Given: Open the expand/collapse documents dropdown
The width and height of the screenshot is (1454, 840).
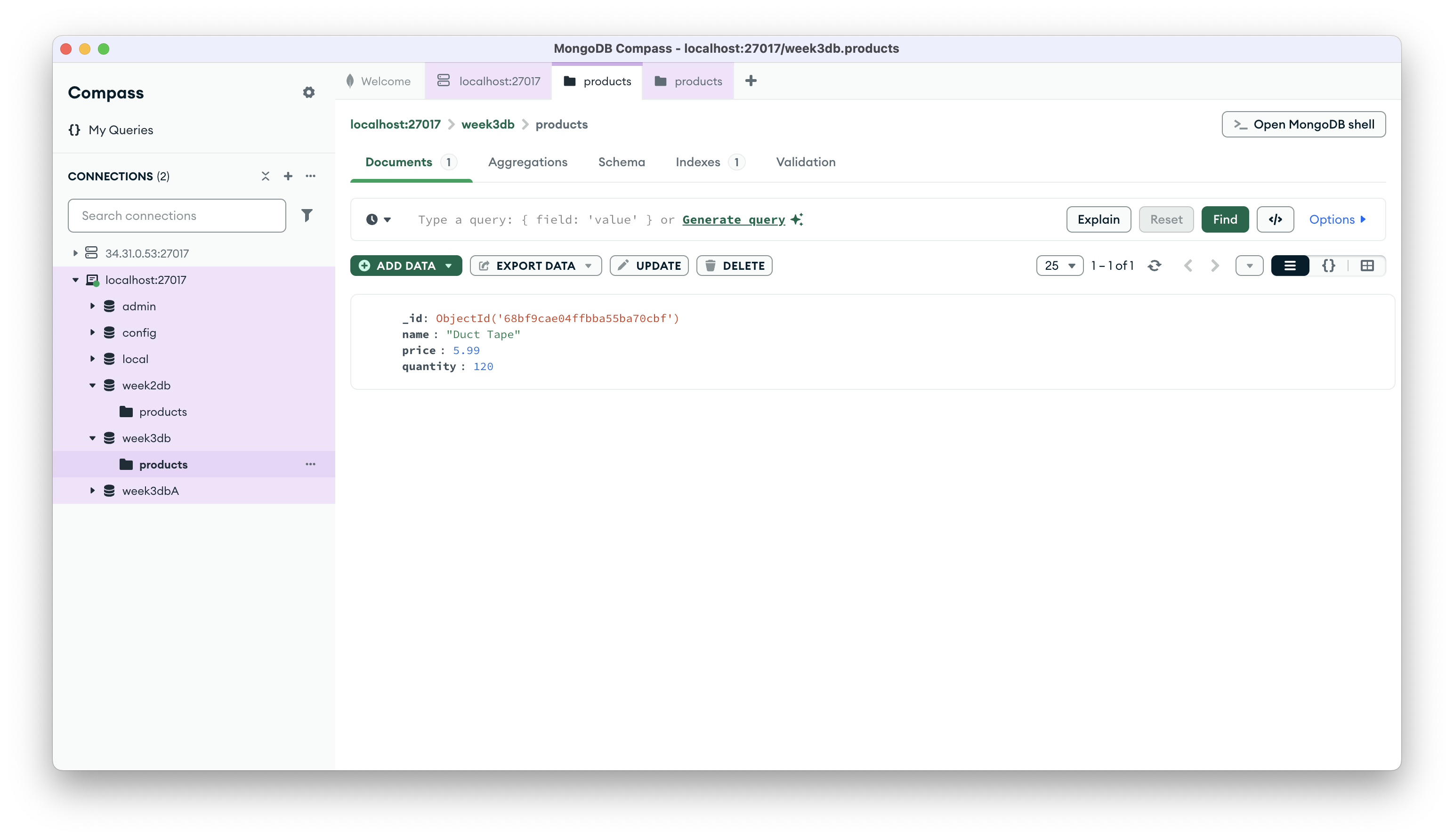Looking at the screenshot, I should click(1249, 266).
